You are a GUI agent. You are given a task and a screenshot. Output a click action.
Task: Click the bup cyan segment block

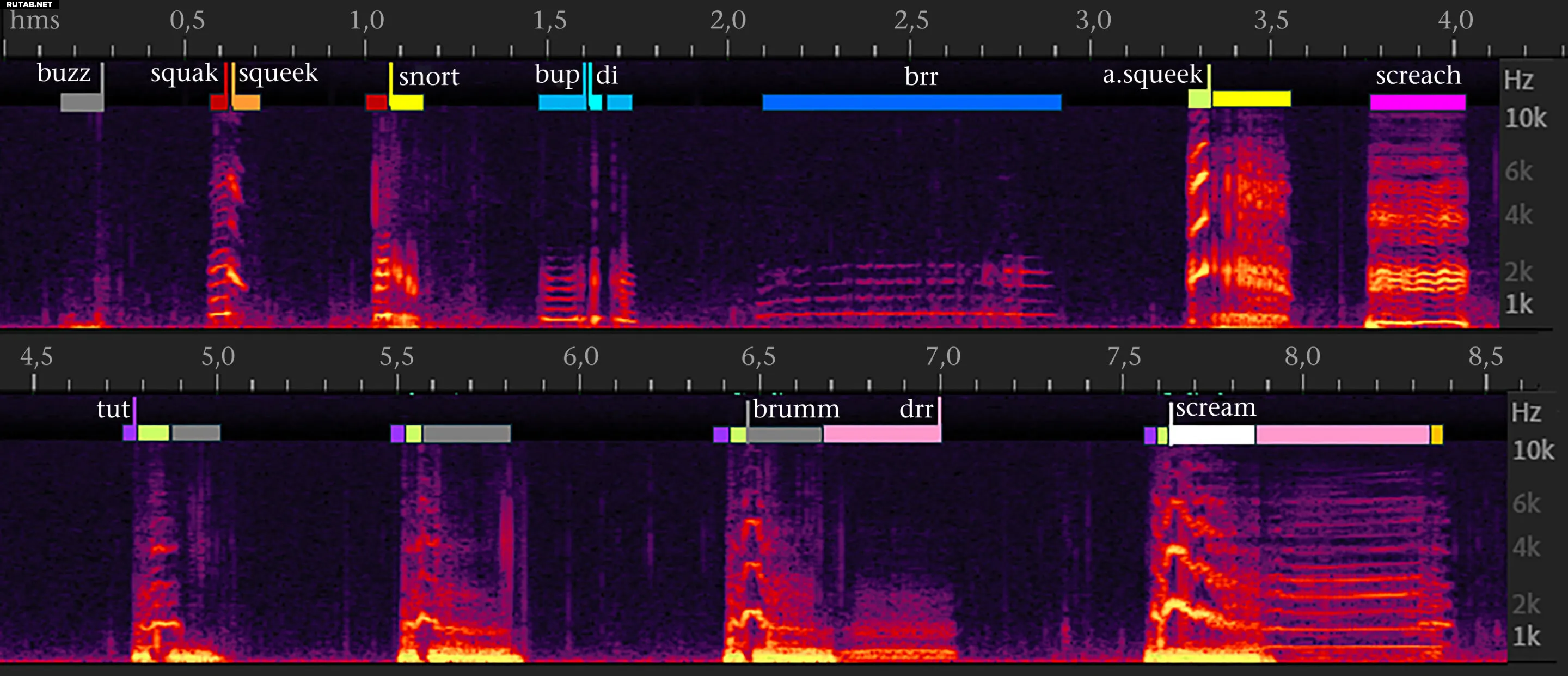561,102
